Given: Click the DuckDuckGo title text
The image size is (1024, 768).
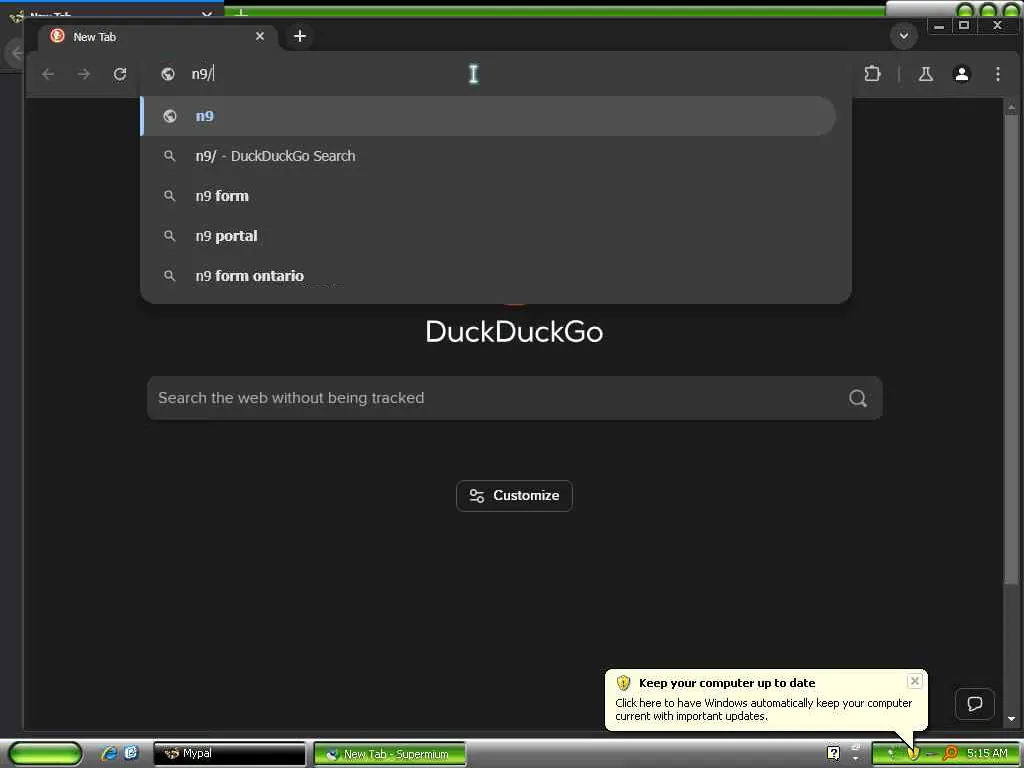Looking at the screenshot, I should (x=515, y=332).
